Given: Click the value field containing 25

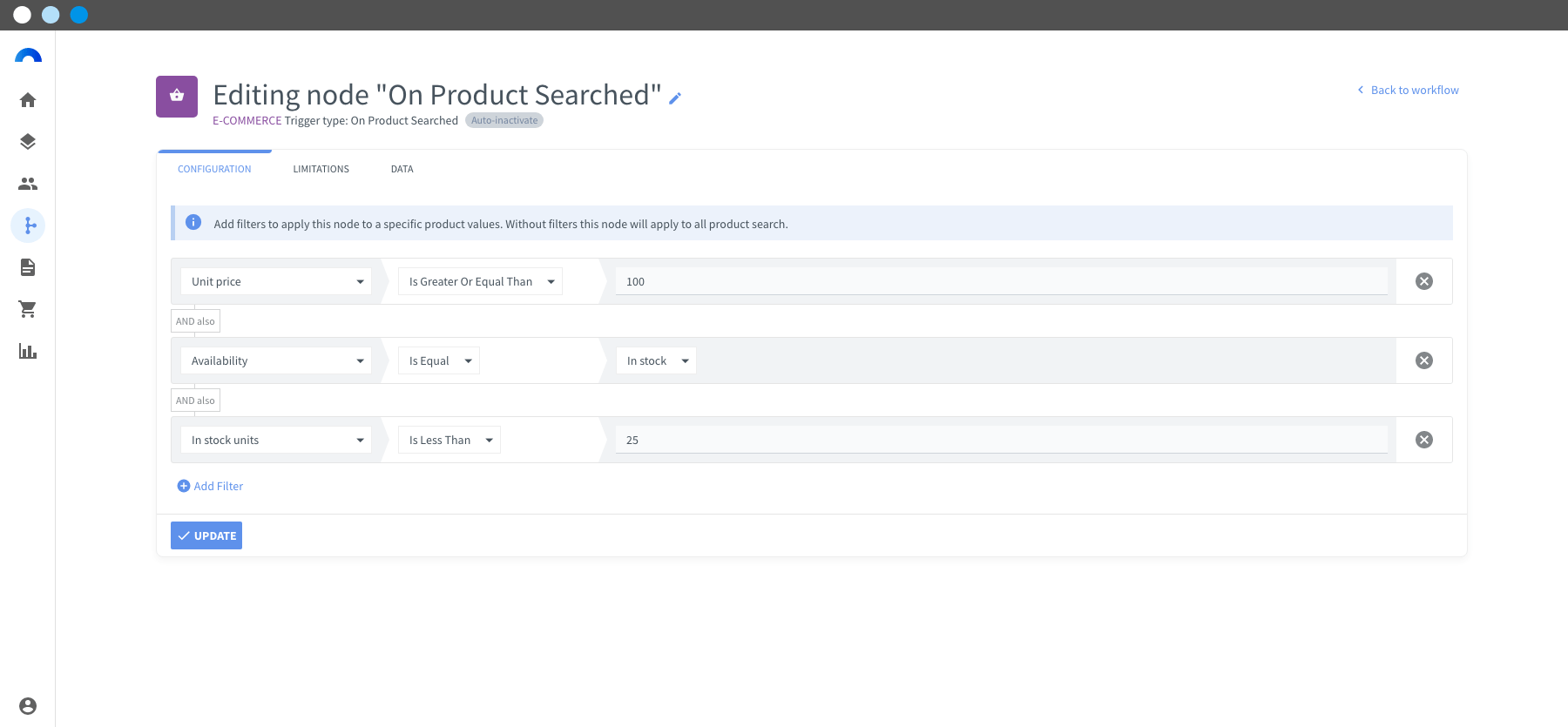Looking at the screenshot, I should pyautogui.click(x=1002, y=440).
